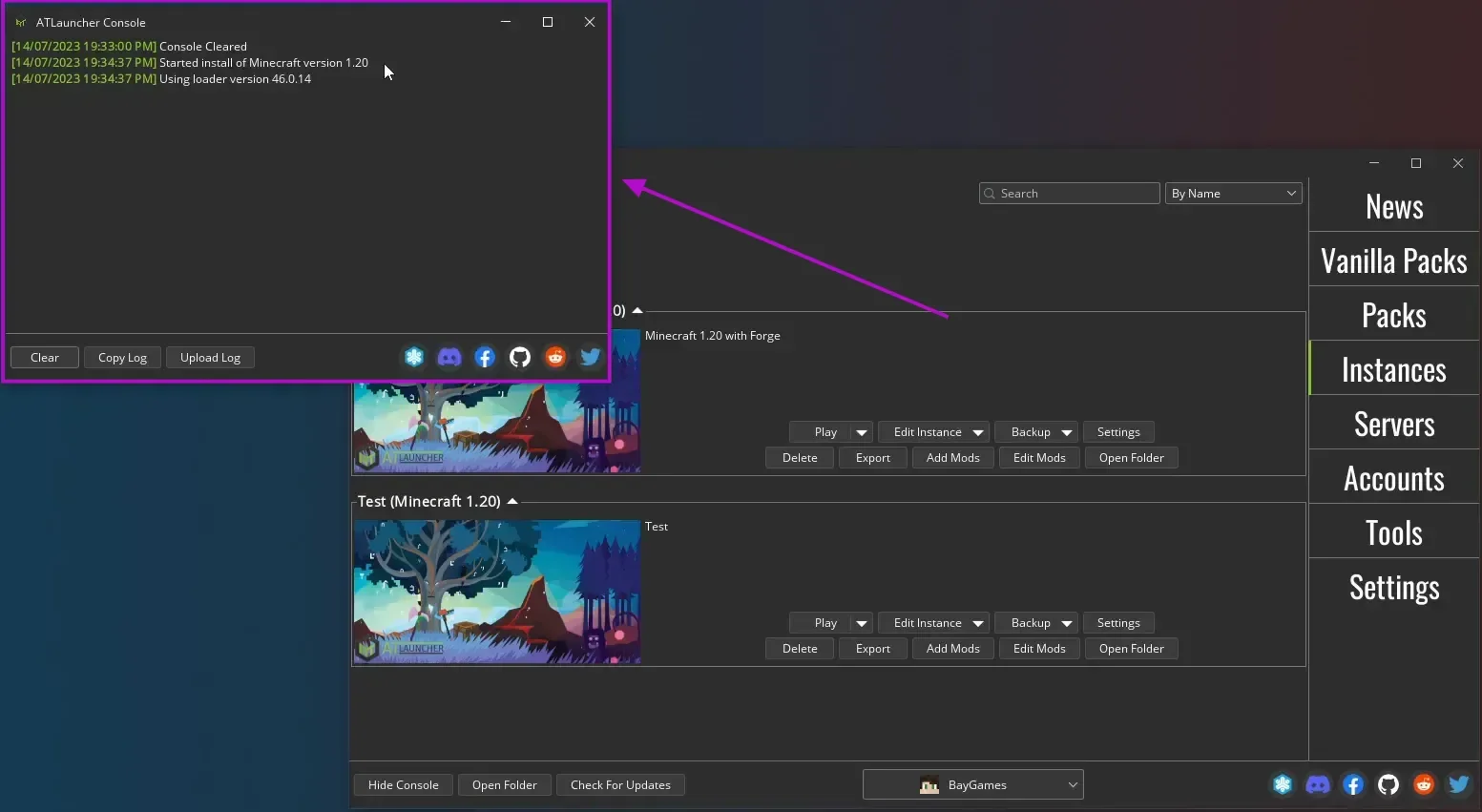Open the By Name sort dropdown

pos(1233,194)
